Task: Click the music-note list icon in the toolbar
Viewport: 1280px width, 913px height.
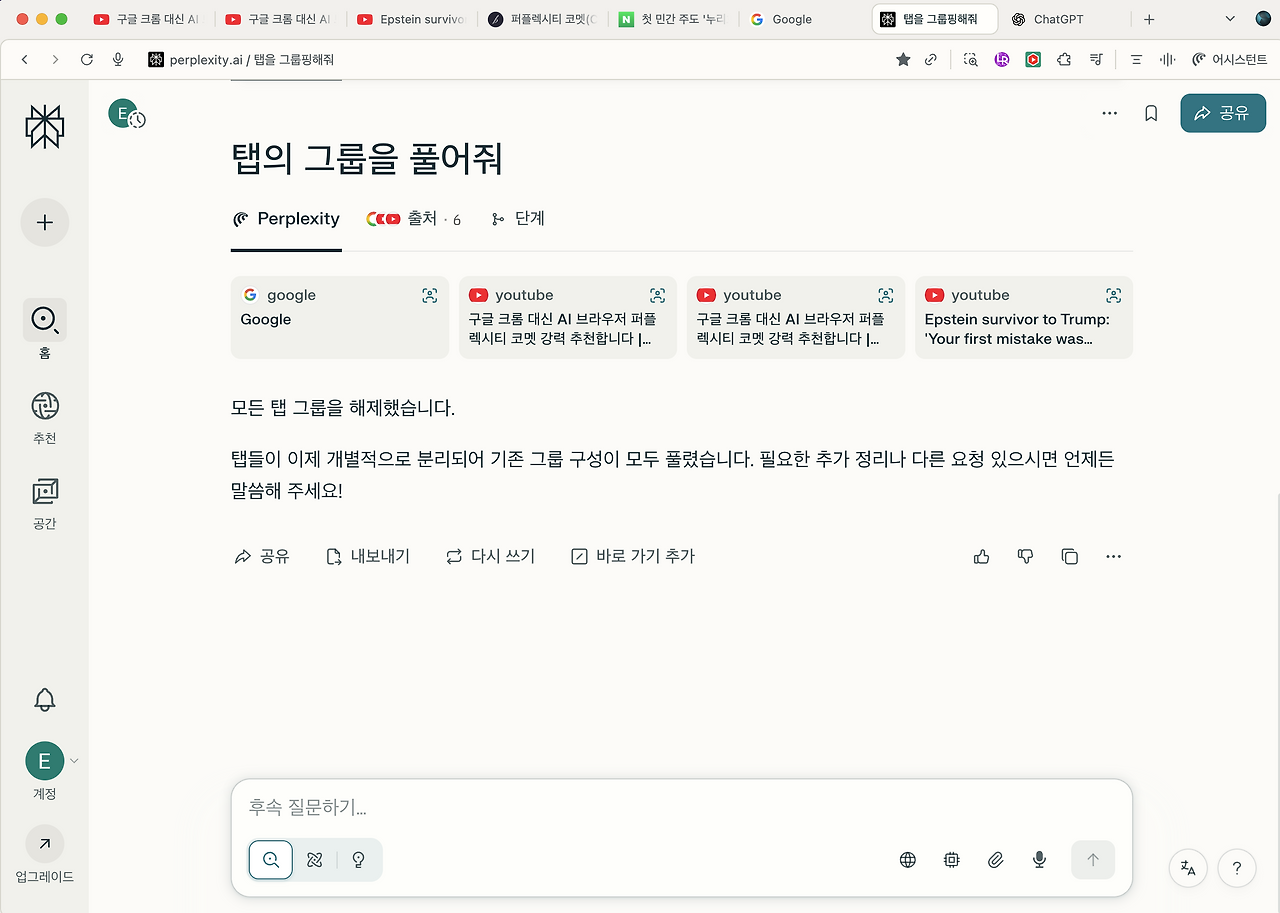Action: coord(1096,60)
